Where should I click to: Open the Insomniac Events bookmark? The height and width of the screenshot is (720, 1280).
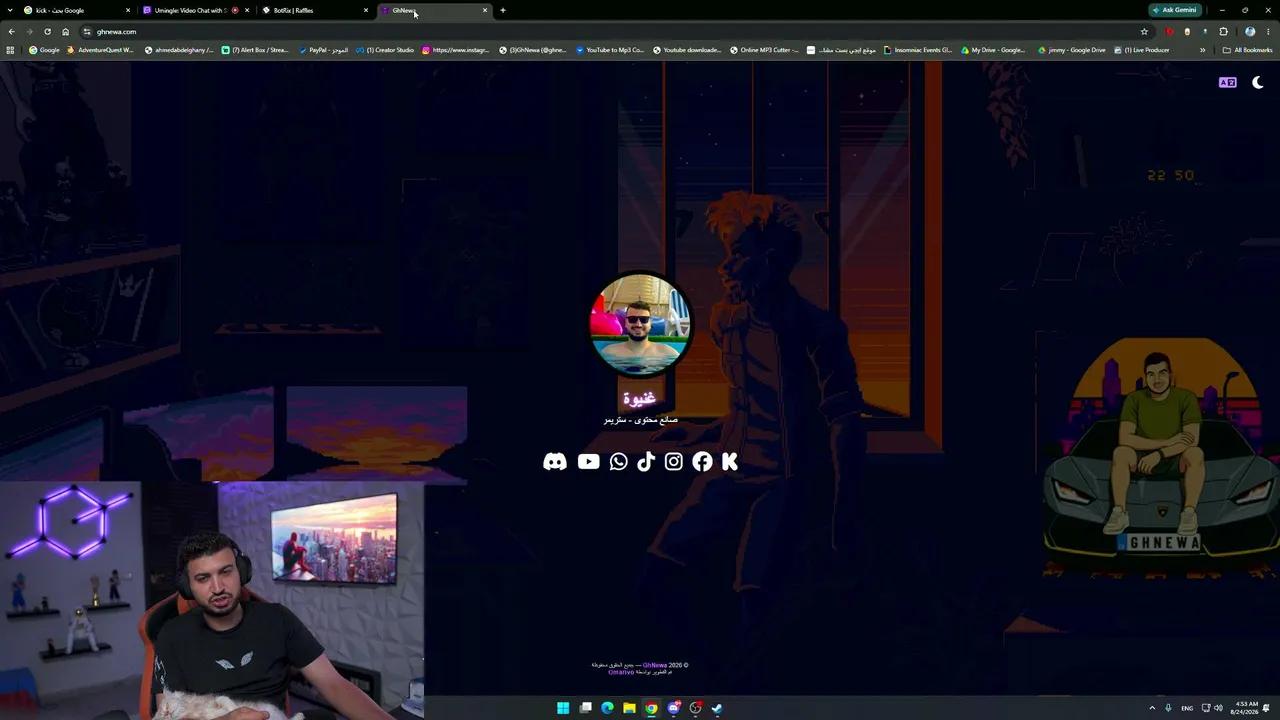[918, 50]
